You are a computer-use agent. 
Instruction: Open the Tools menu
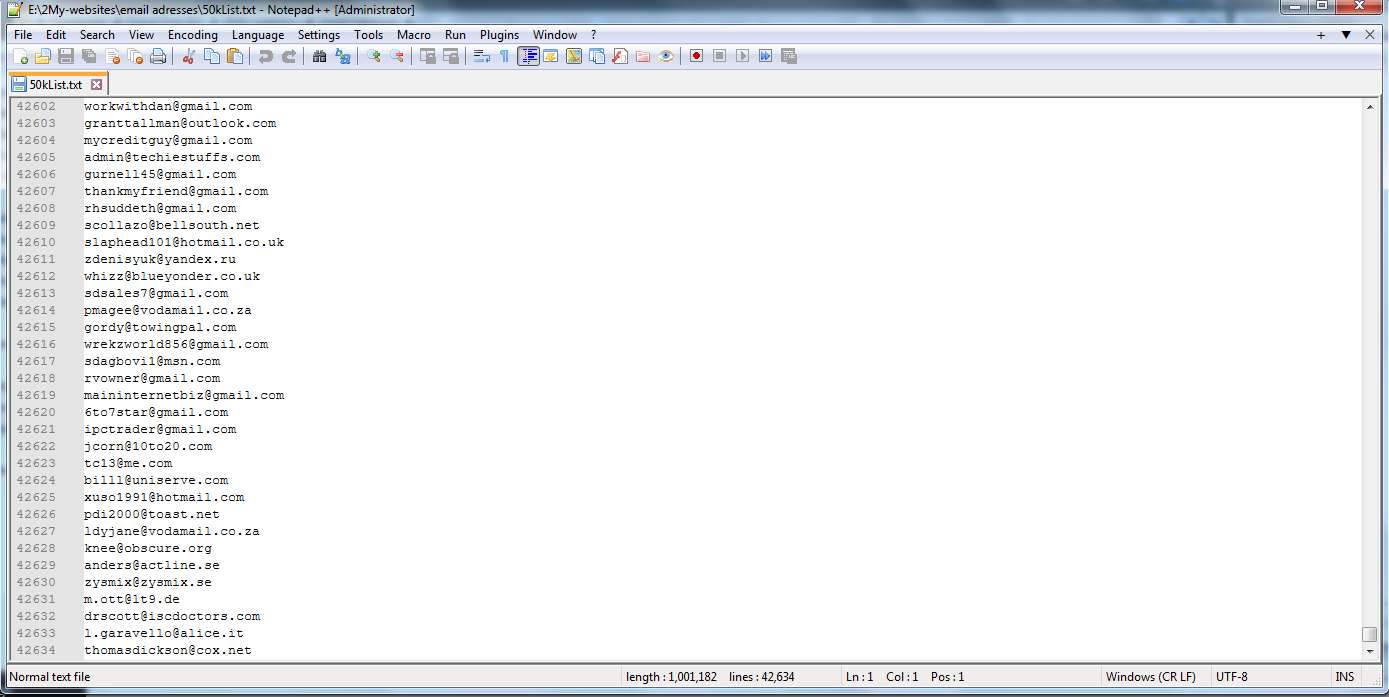[x=369, y=35]
